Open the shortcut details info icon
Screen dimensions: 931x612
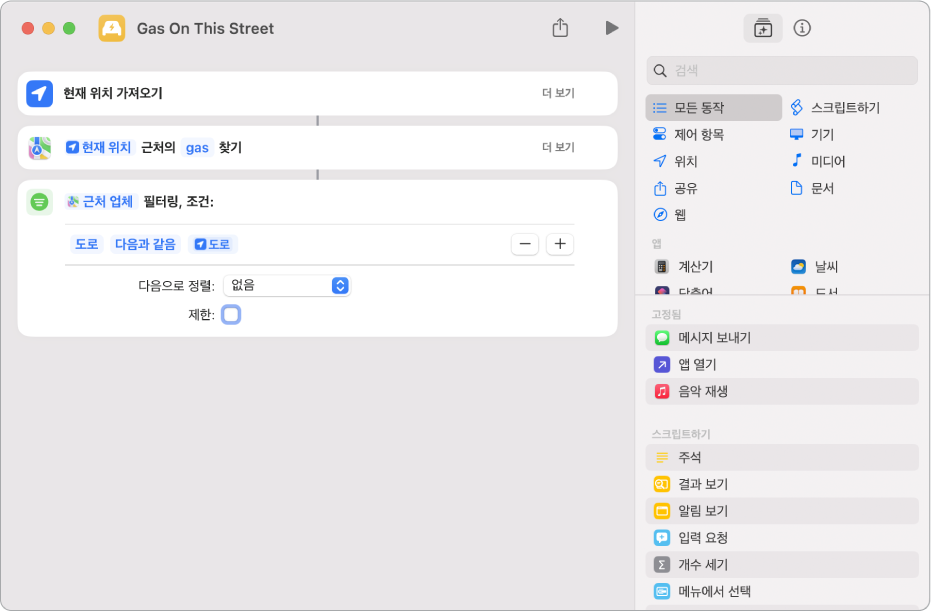tap(802, 28)
